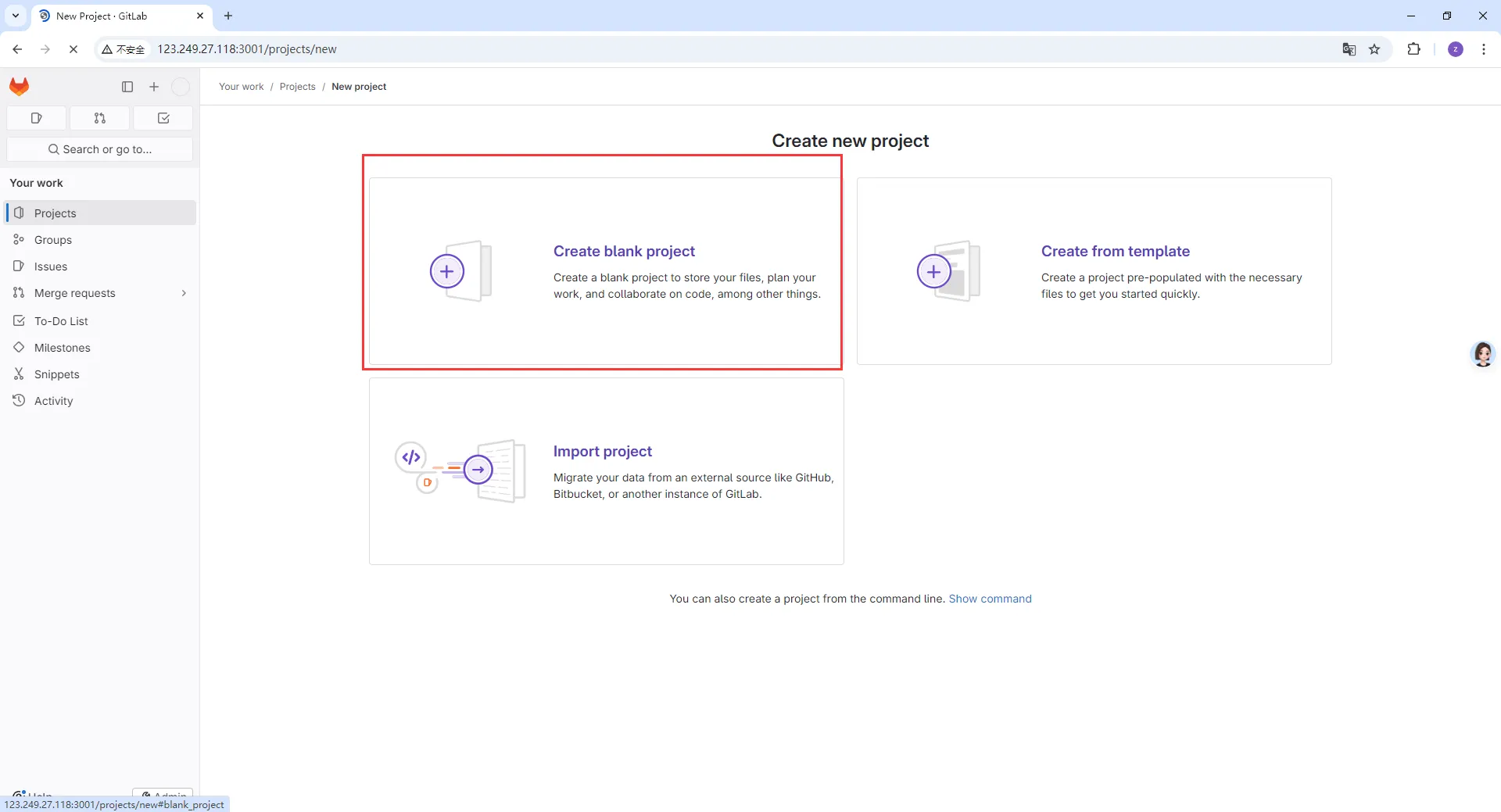Open the tab search dropdown arrow
Screen dimensions: 1501x812
[16, 16]
